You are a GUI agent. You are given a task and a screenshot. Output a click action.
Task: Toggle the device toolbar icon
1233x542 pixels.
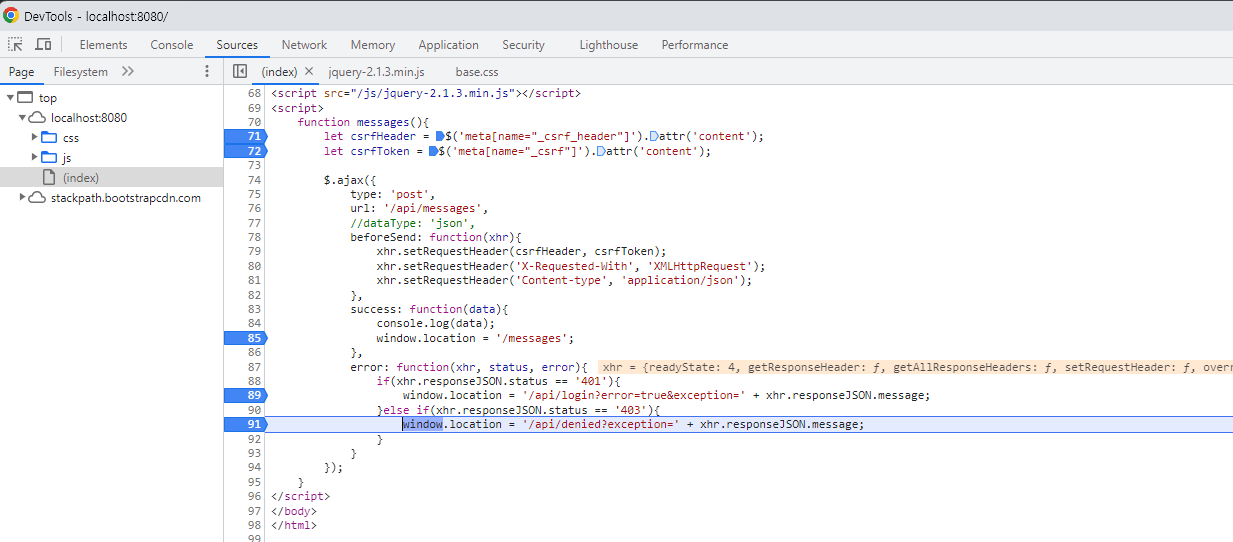pyautogui.click(x=43, y=45)
